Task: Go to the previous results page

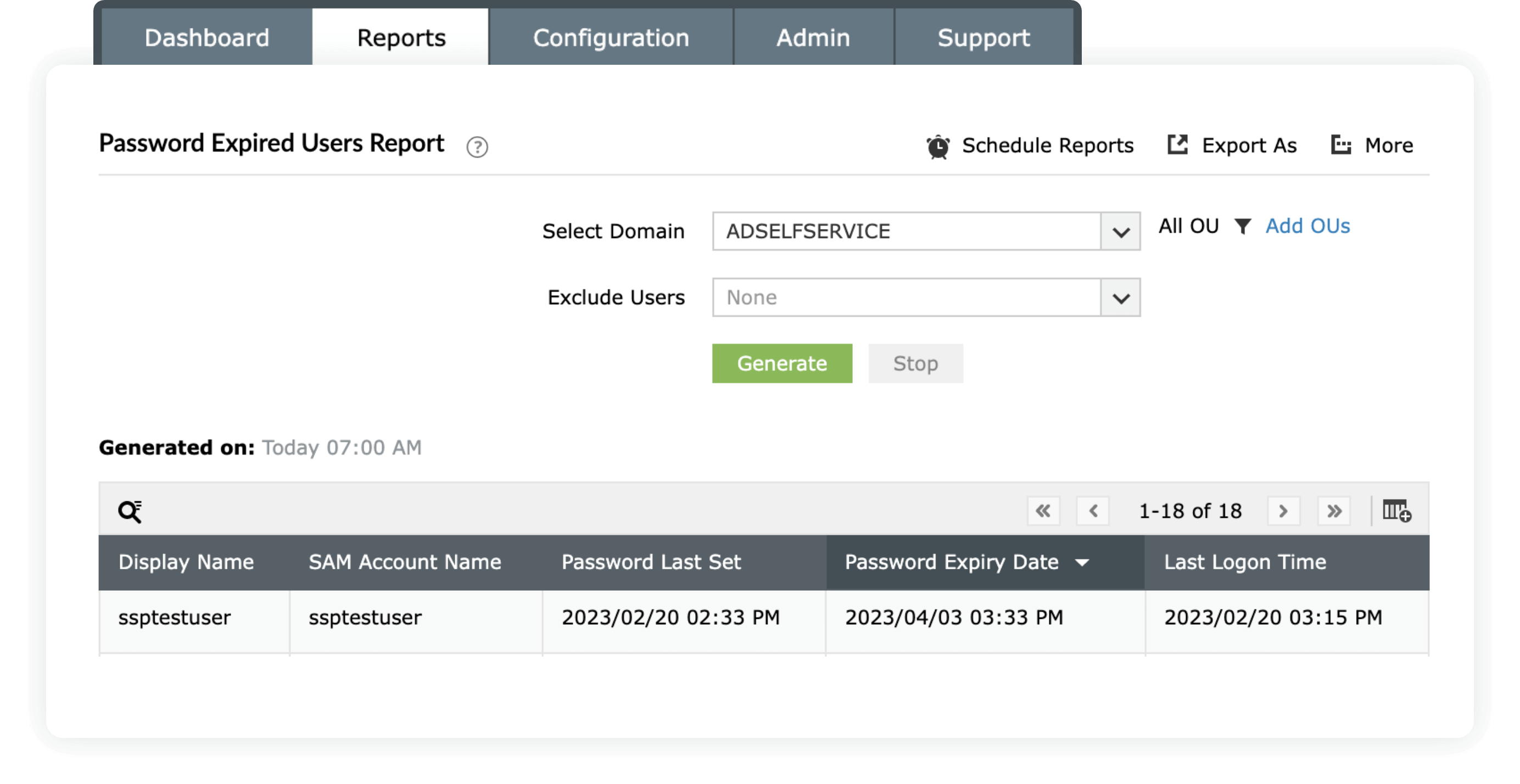Action: coord(1093,511)
